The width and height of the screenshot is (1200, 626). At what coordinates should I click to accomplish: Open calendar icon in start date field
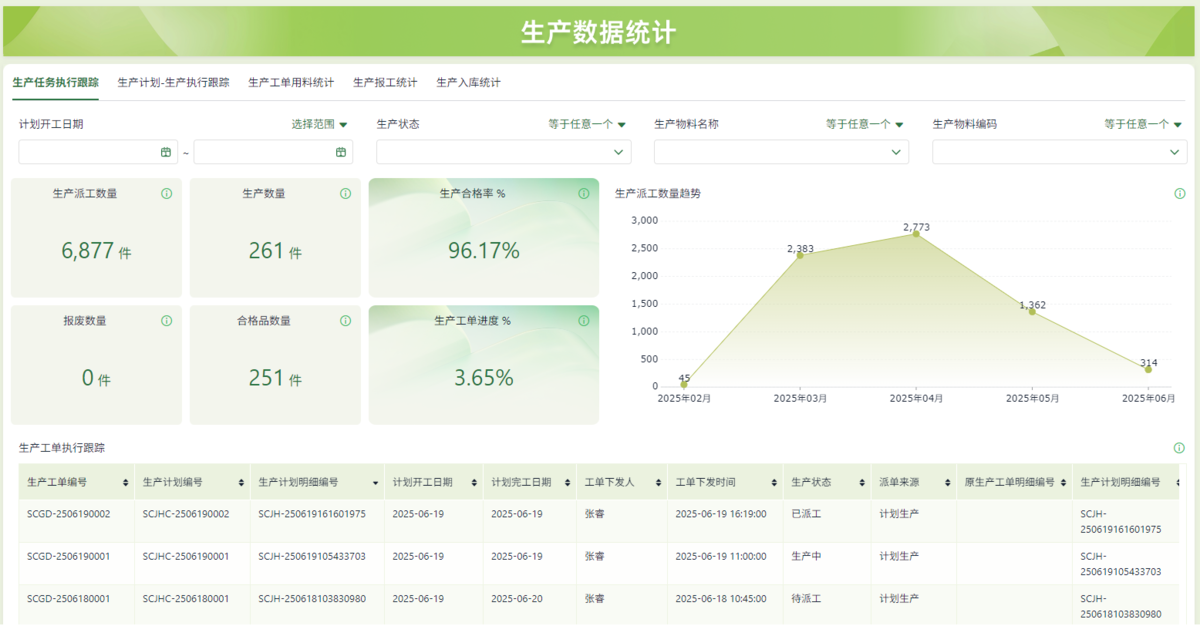(x=166, y=152)
